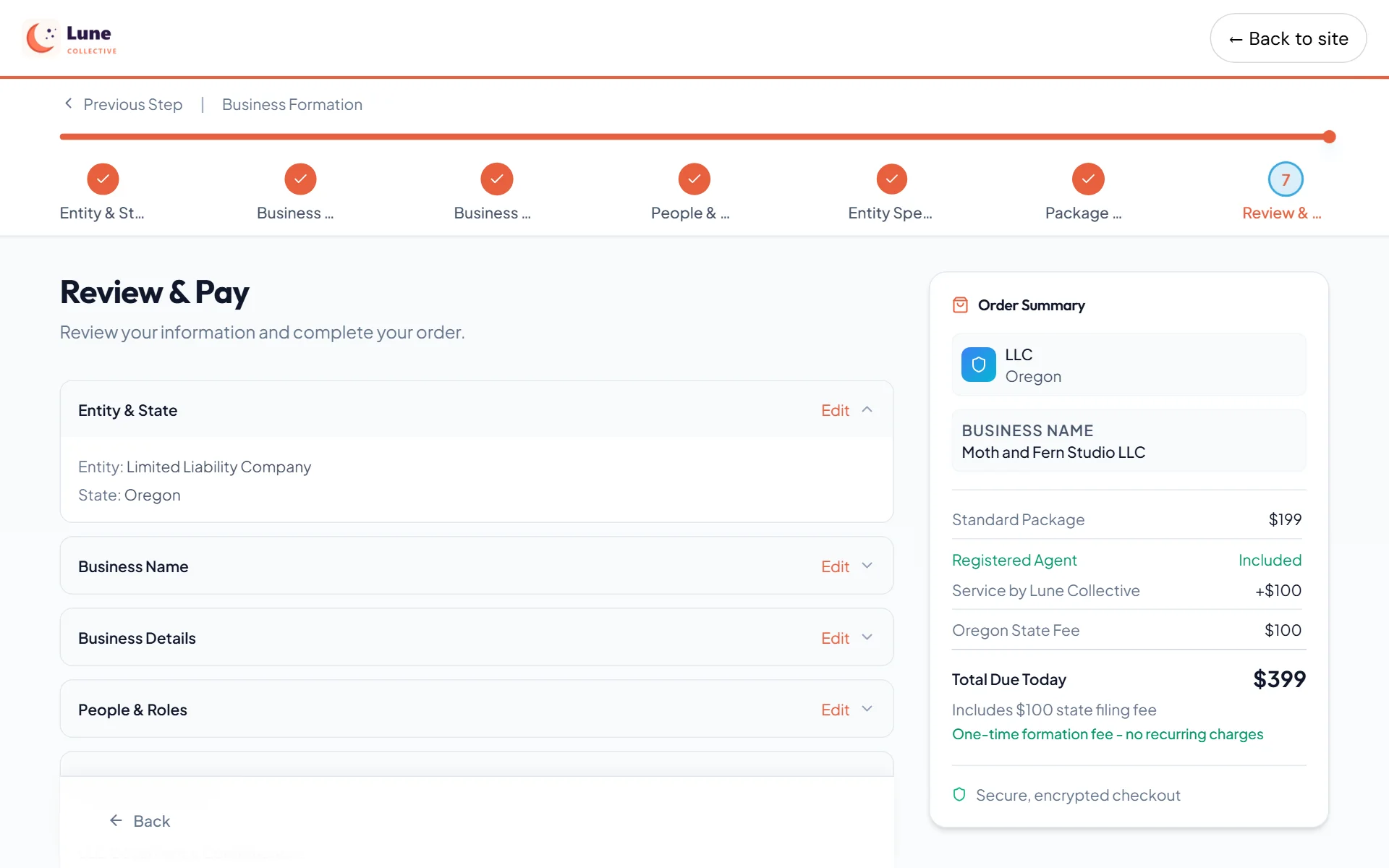The image size is (1389, 868).
Task: Edit the Business Details section
Action: (x=835, y=638)
